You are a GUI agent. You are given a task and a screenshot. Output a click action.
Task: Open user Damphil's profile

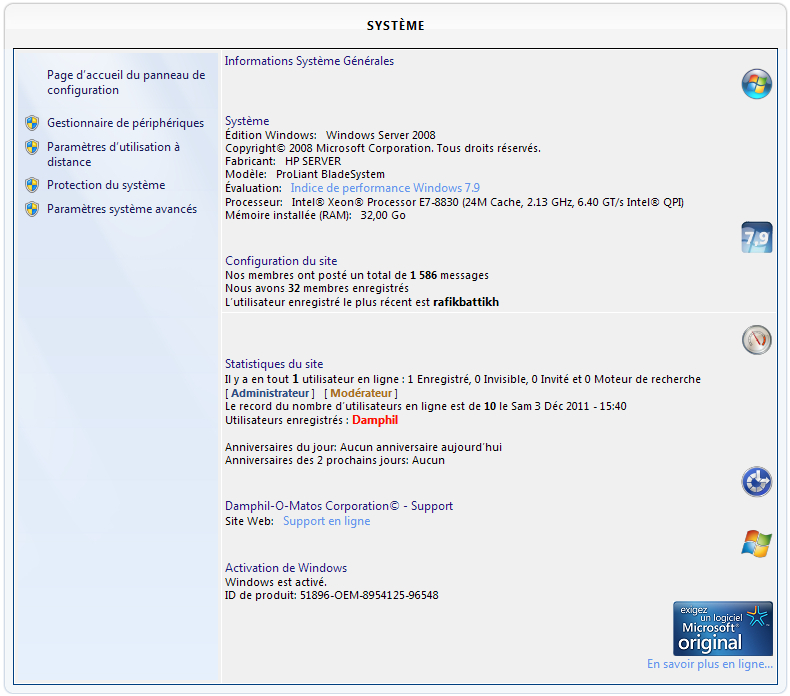point(375,420)
